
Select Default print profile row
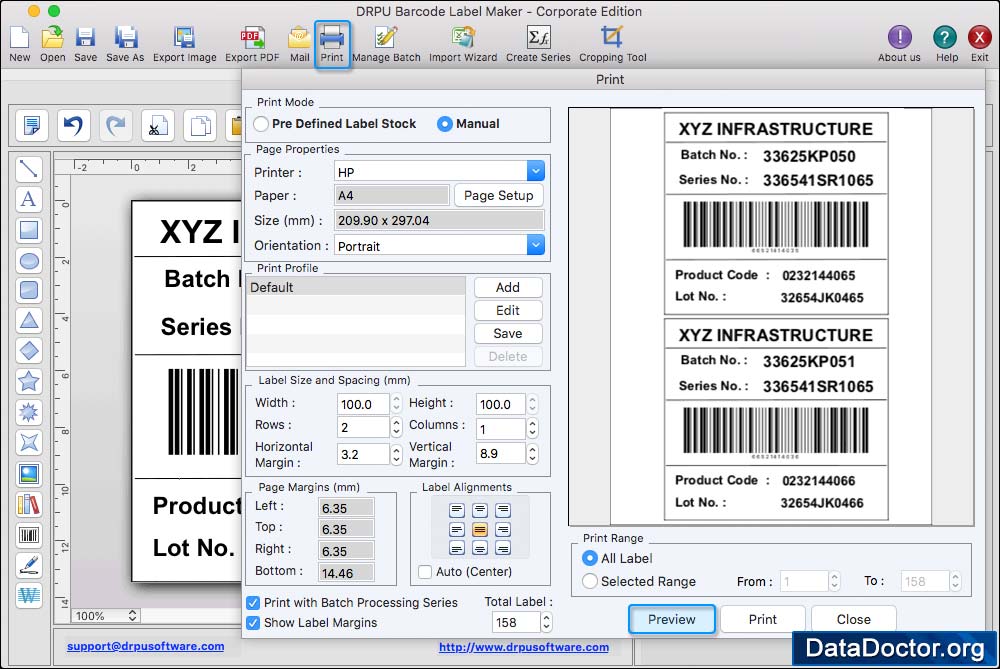pyautogui.click(x=356, y=287)
